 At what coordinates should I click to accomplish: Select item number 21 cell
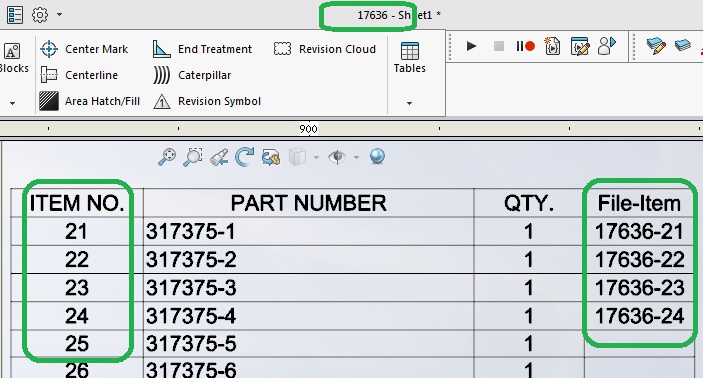(77, 231)
